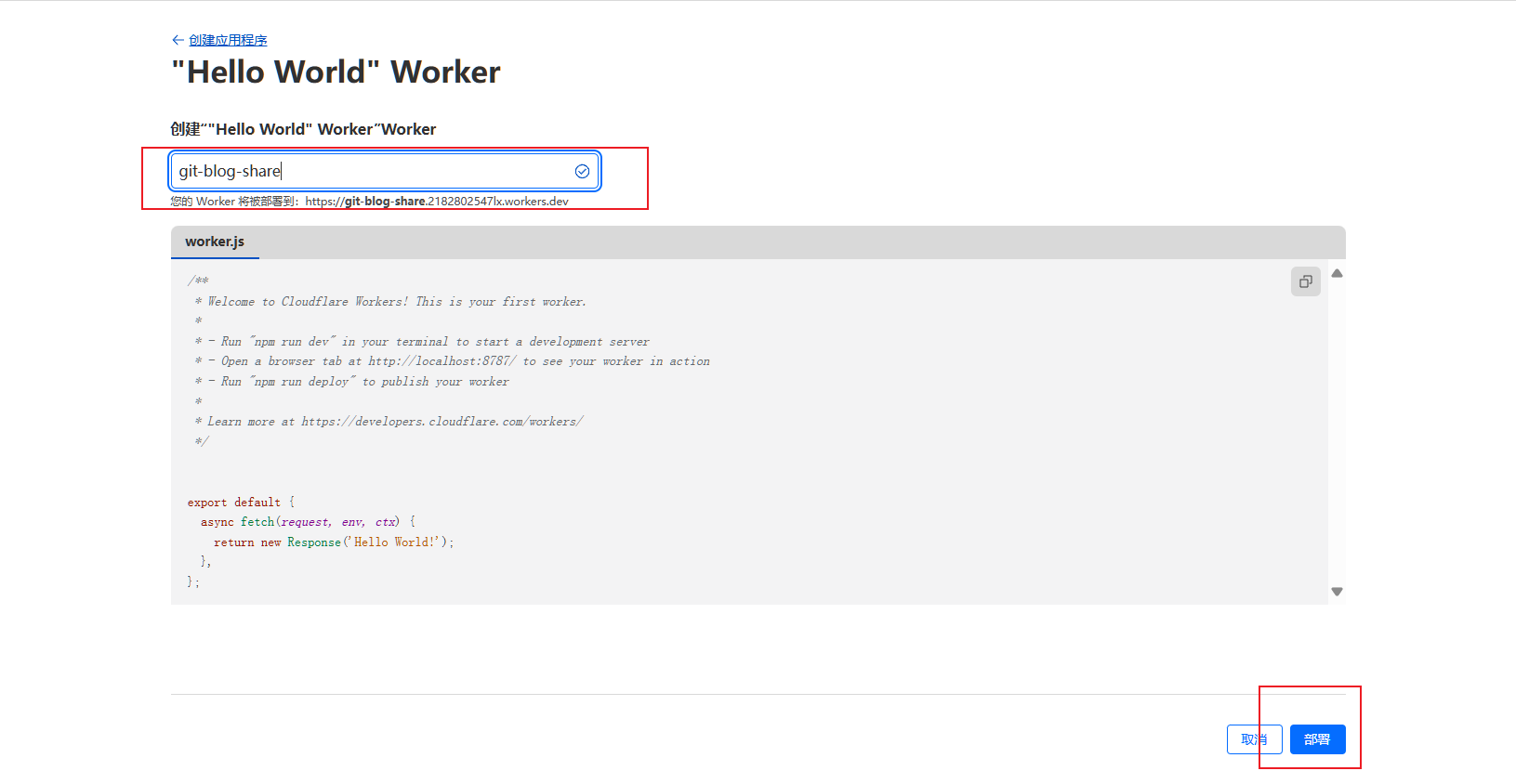Click the 'Learn more at' comment line

coord(389,422)
